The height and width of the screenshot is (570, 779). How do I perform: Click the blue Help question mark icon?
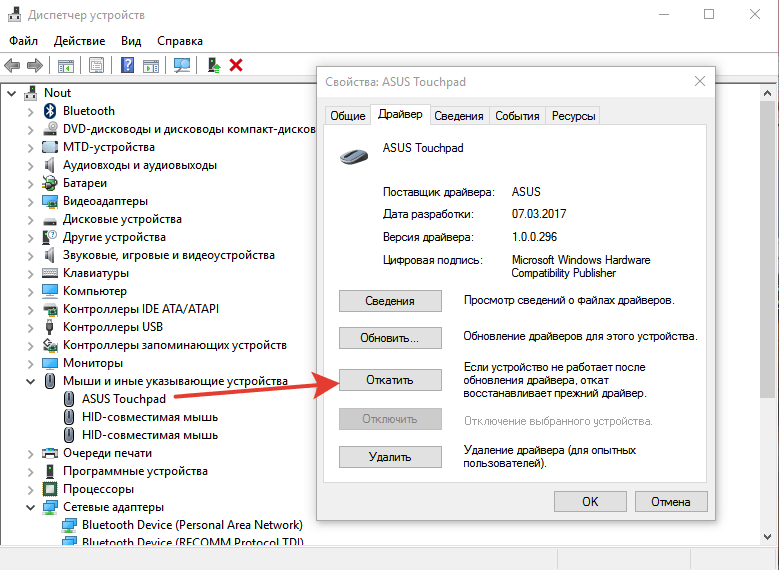click(127, 65)
